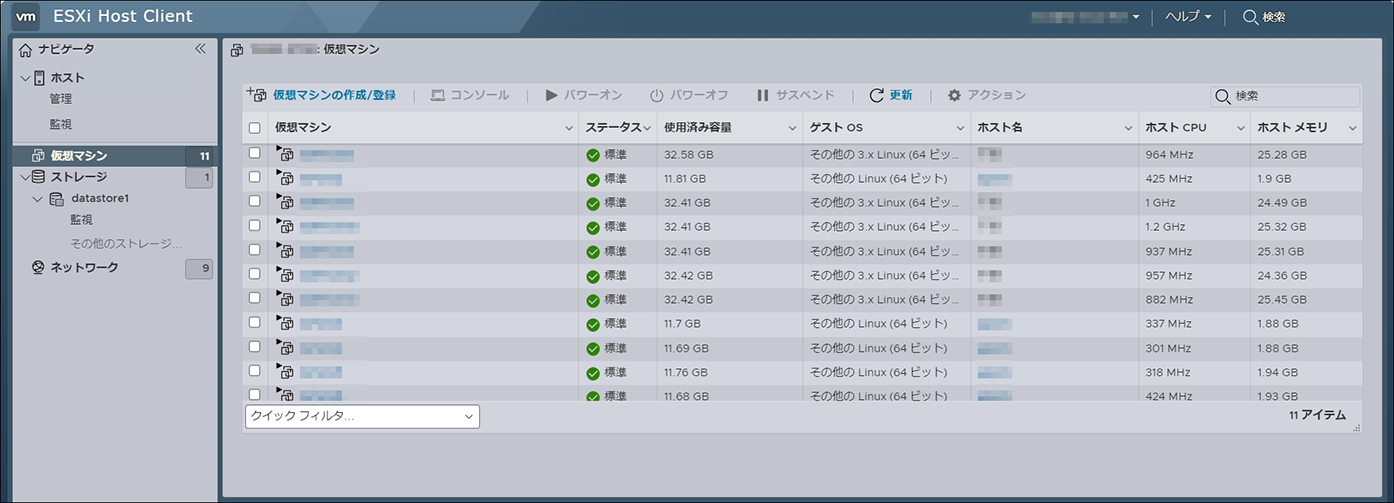Check the VM row using 1 GHz CPU
This screenshot has width=1394, height=503.
(255, 201)
